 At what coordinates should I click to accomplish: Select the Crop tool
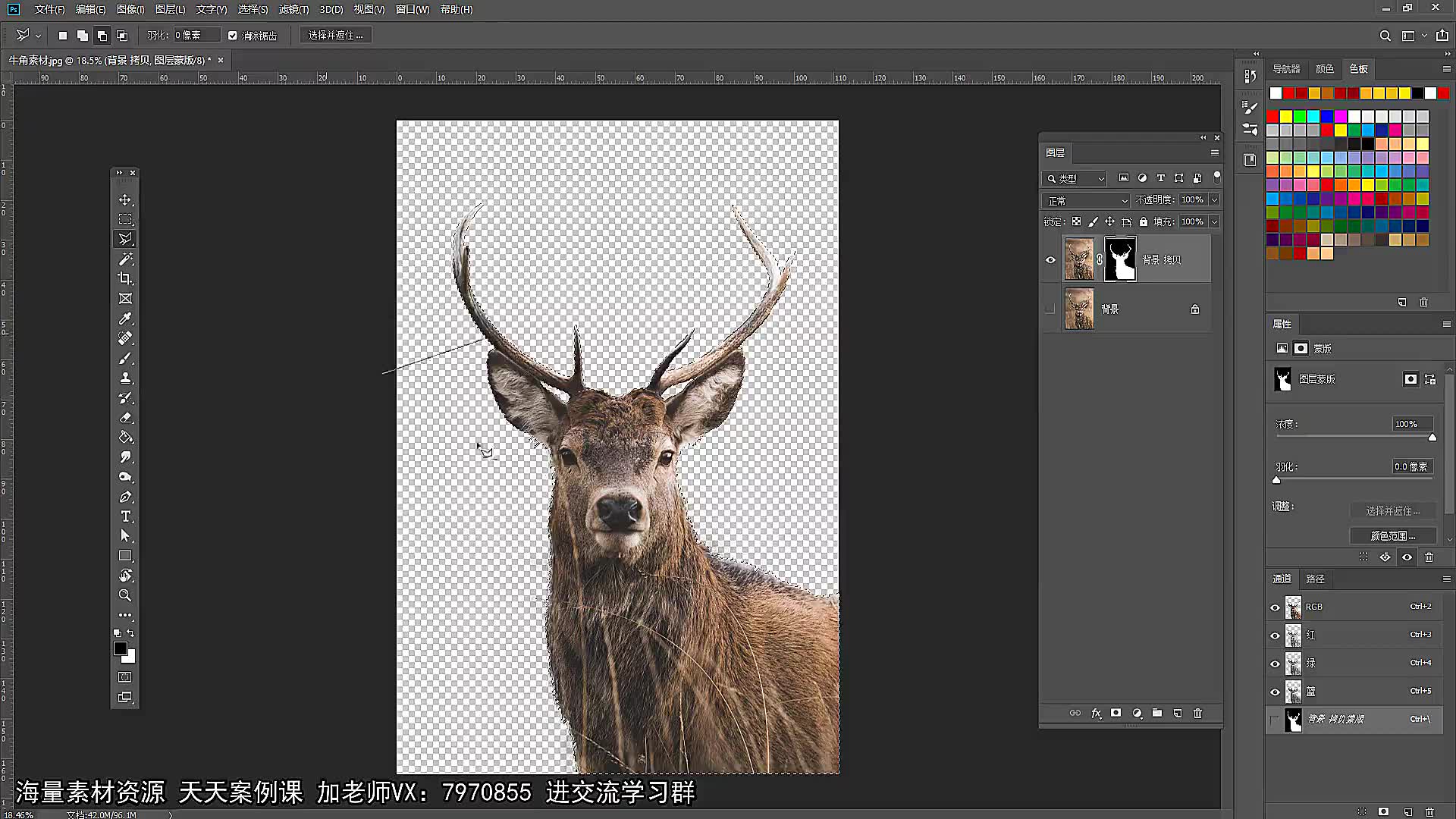tap(125, 278)
